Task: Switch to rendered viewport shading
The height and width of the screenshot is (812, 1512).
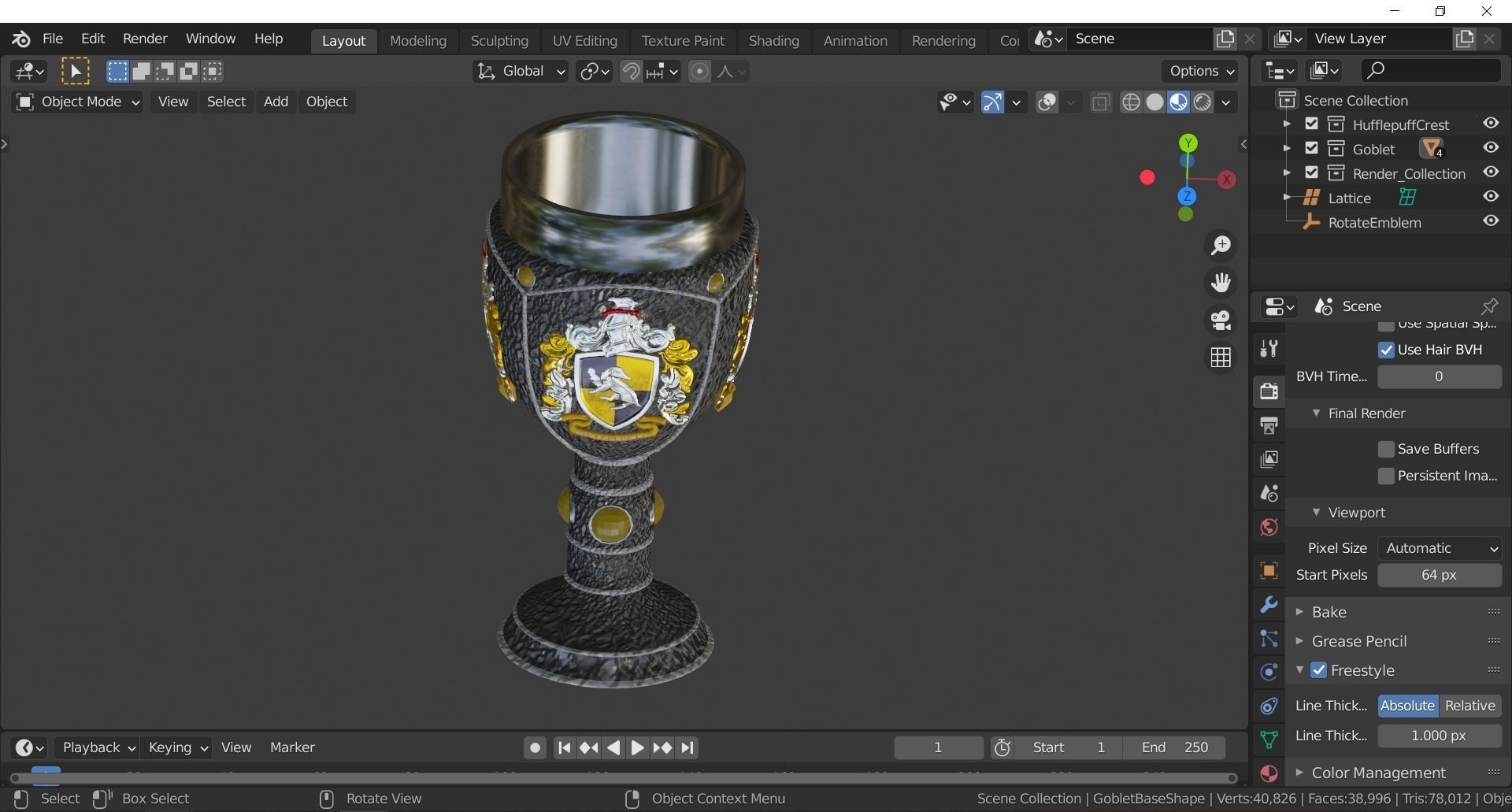Action: [1202, 102]
